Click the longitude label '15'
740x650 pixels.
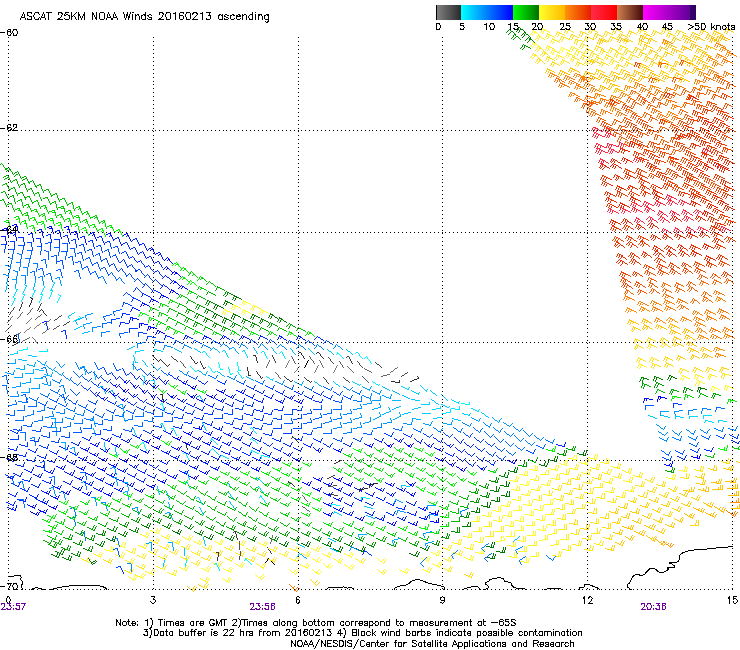(x=732, y=600)
